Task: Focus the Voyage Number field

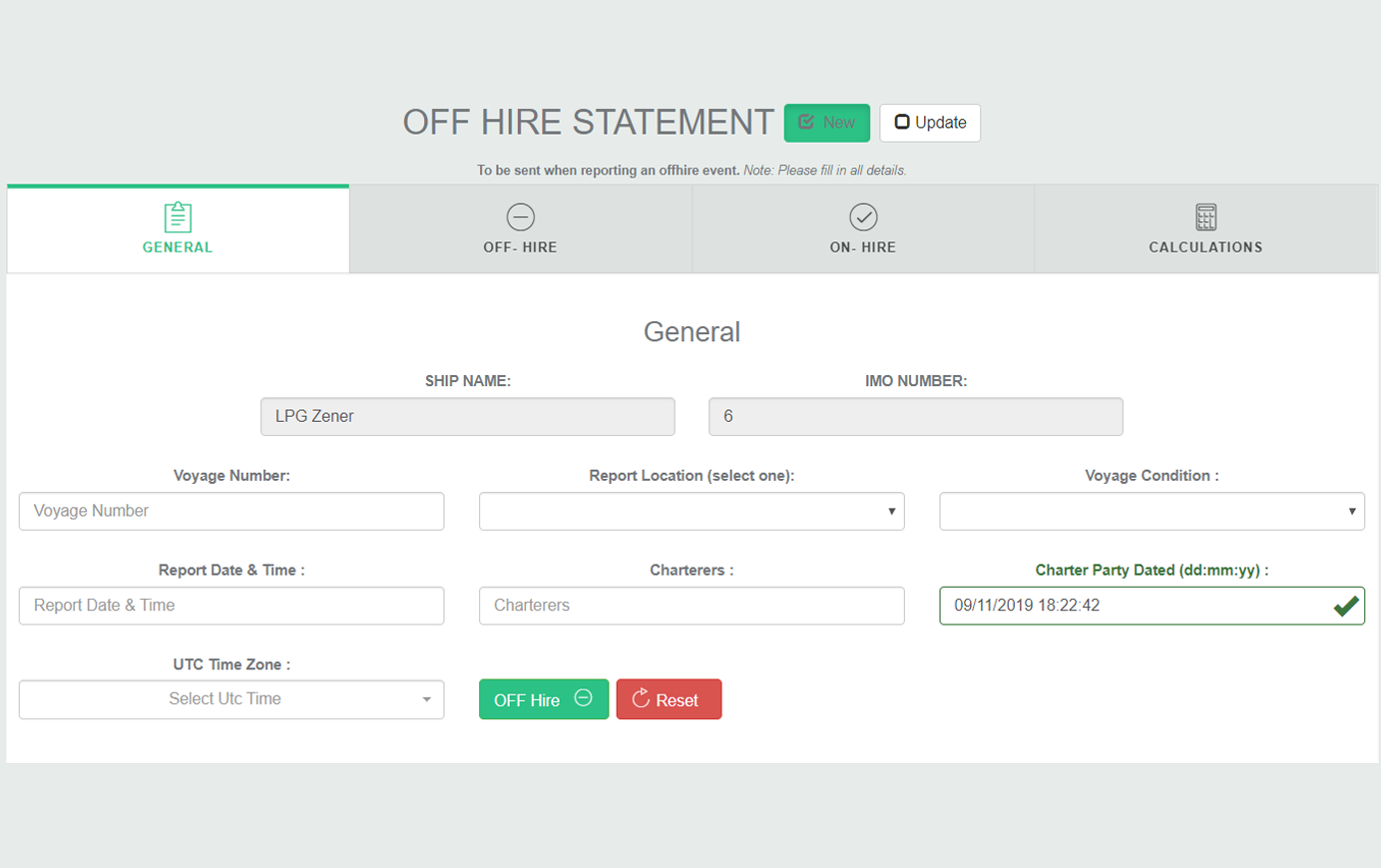Action: tap(231, 511)
